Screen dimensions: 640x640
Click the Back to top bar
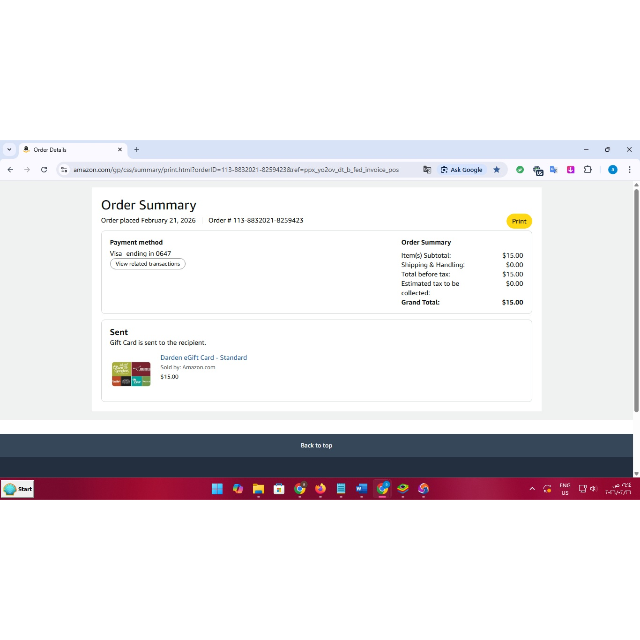(316, 445)
